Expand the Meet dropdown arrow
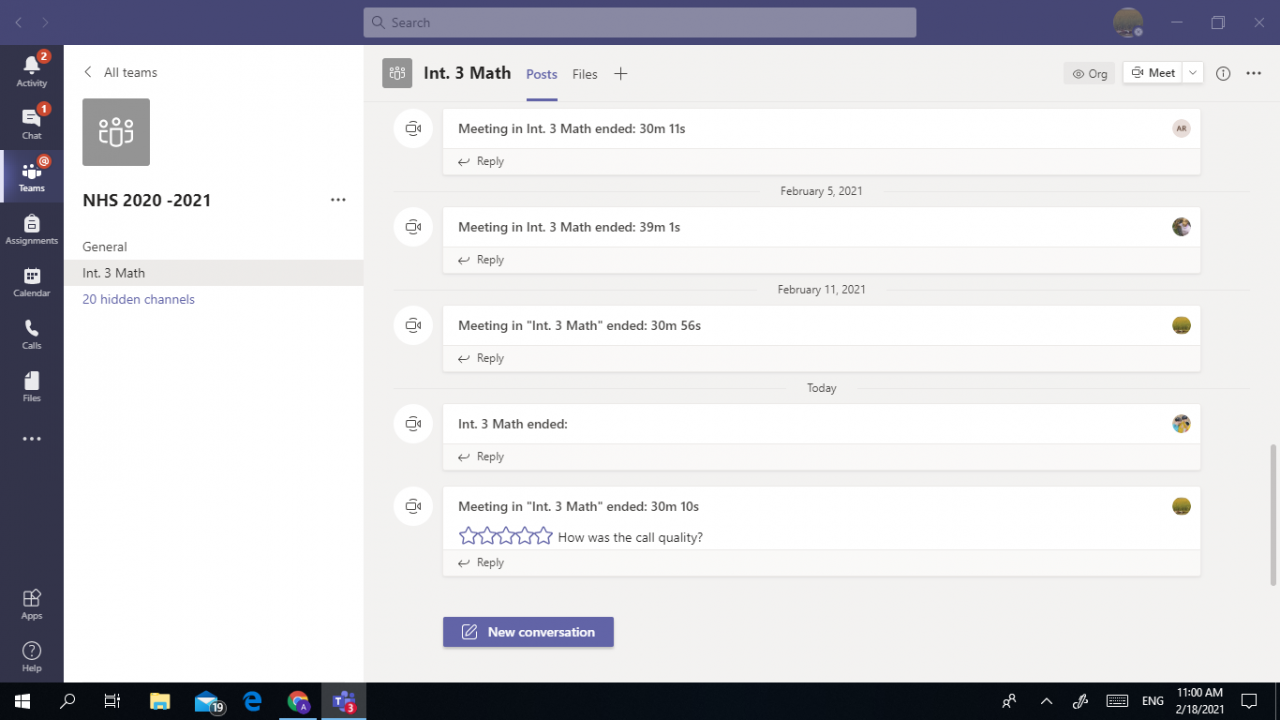Image resolution: width=1280 pixels, height=720 pixels. [1193, 73]
